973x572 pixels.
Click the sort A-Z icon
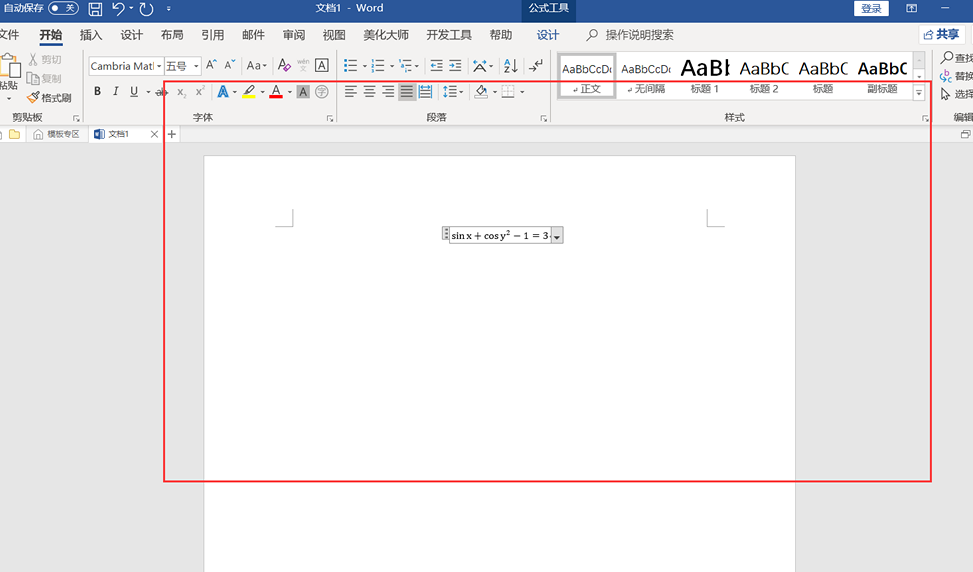(511, 65)
